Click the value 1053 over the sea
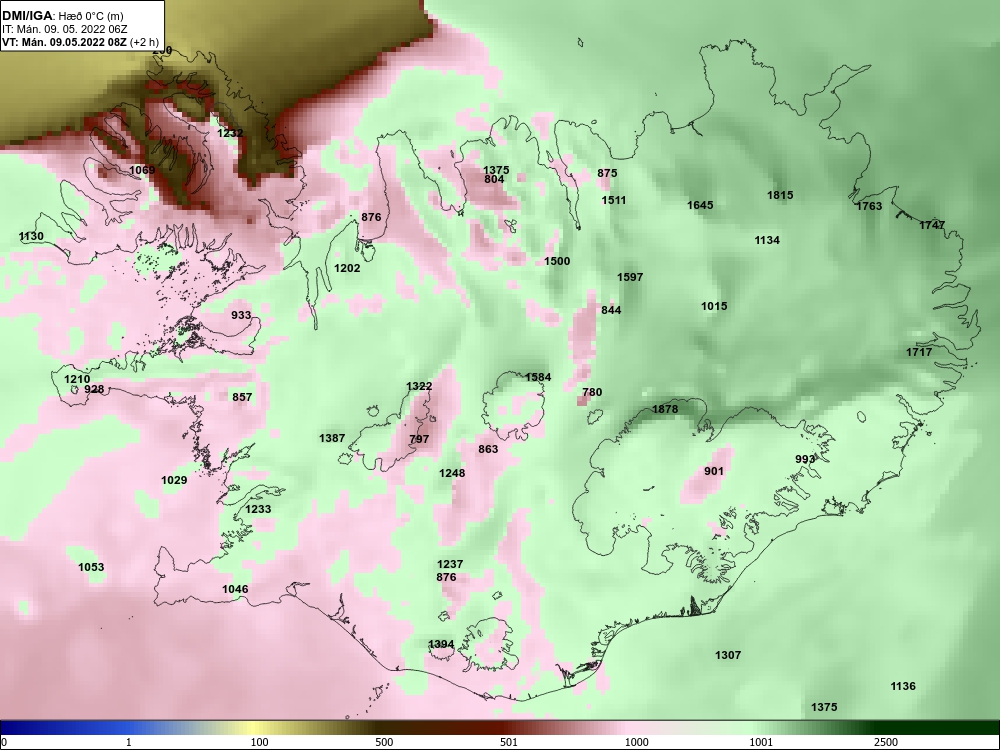 [91, 567]
